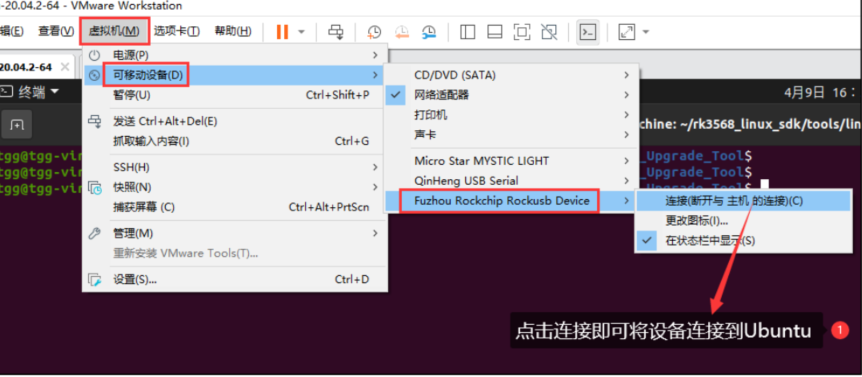Open the 虚拟机(M) menu
This screenshot has height=377, width=862.
114,31
